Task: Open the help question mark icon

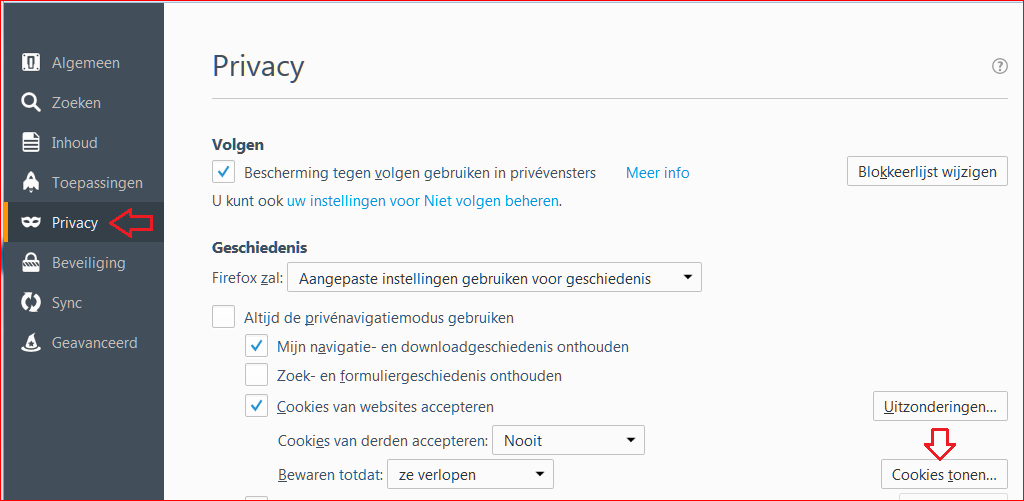Action: 999,66
